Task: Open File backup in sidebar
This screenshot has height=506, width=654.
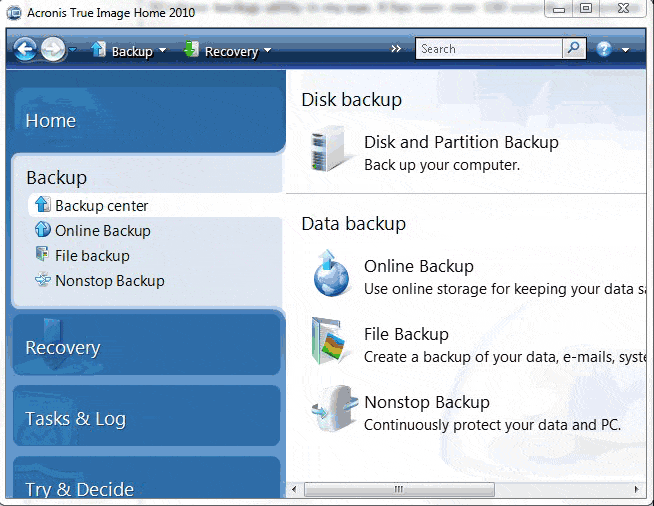Action: (x=92, y=256)
